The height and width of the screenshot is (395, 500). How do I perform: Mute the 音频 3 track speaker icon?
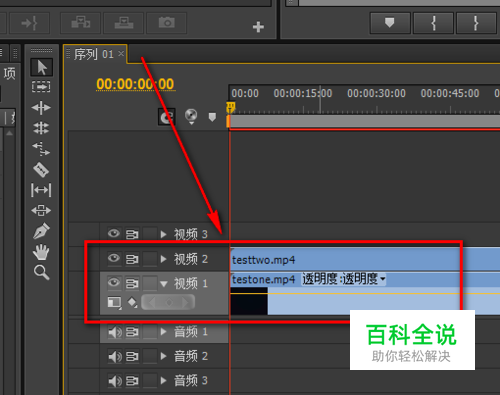(x=115, y=381)
